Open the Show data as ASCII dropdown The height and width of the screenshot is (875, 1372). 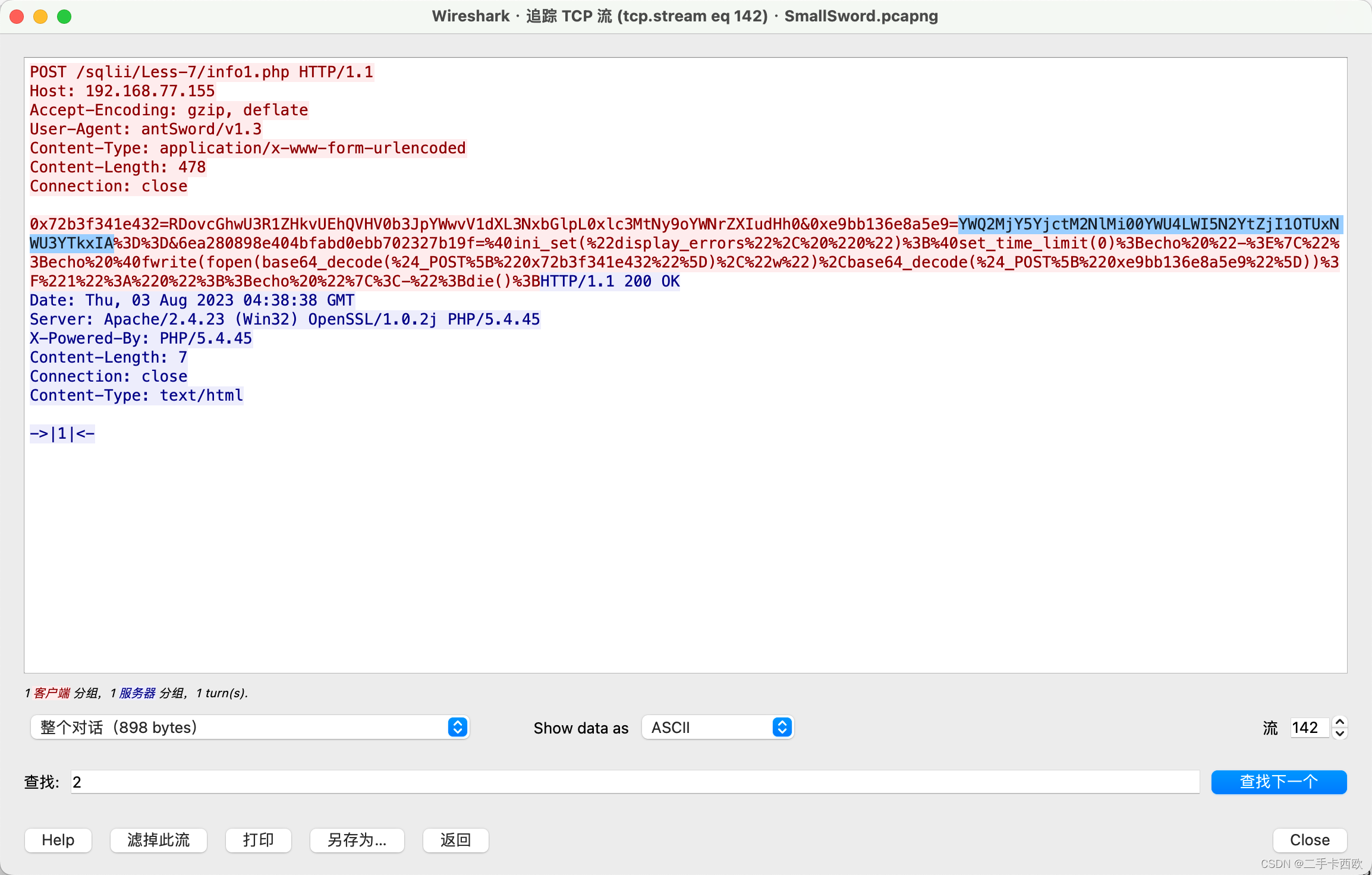tap(718, 728)
